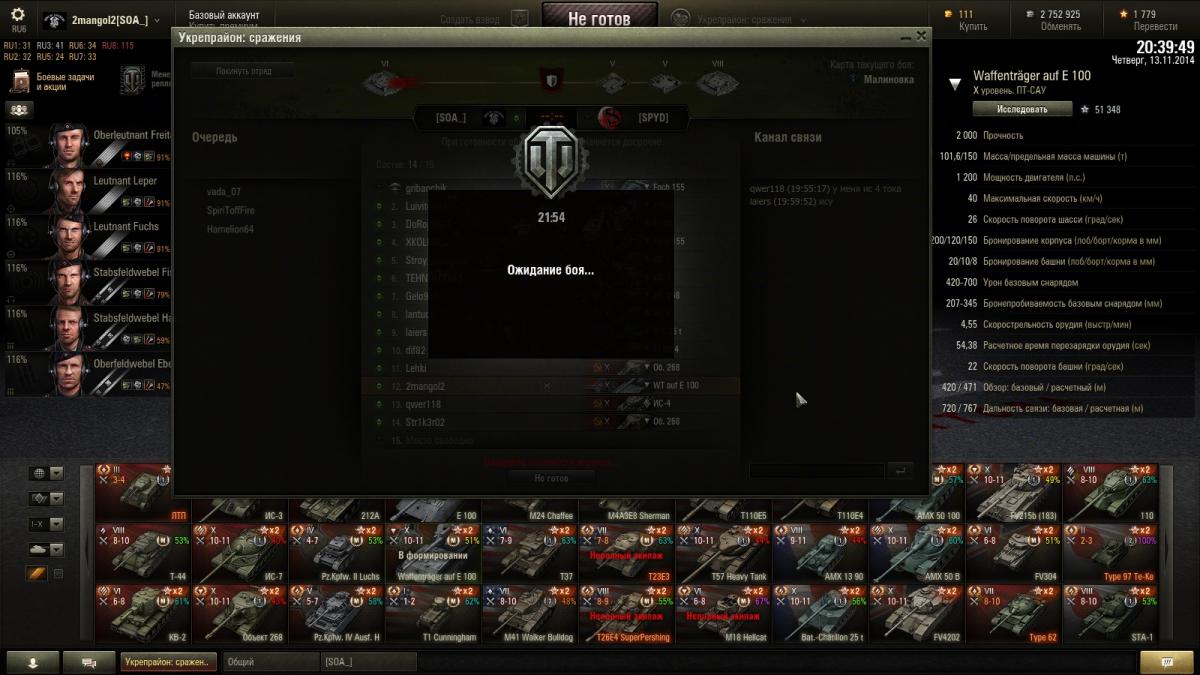Image resolution: width=1200 pixels, height=675 pixels.
Task: Click the send message arrow button
Action: 900,470
